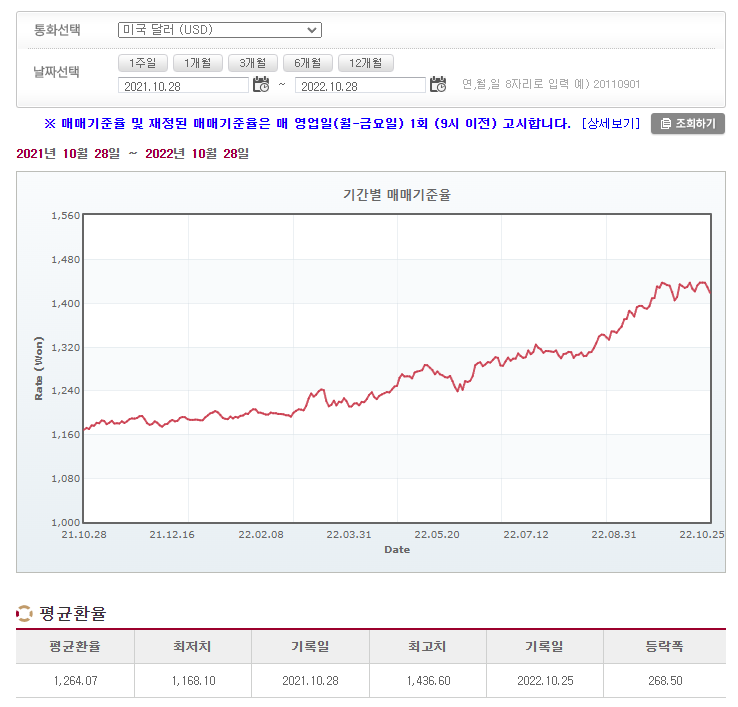
Task: Click the 등락폭 column header
Action: pyautogui.click(x=664, y=646)
